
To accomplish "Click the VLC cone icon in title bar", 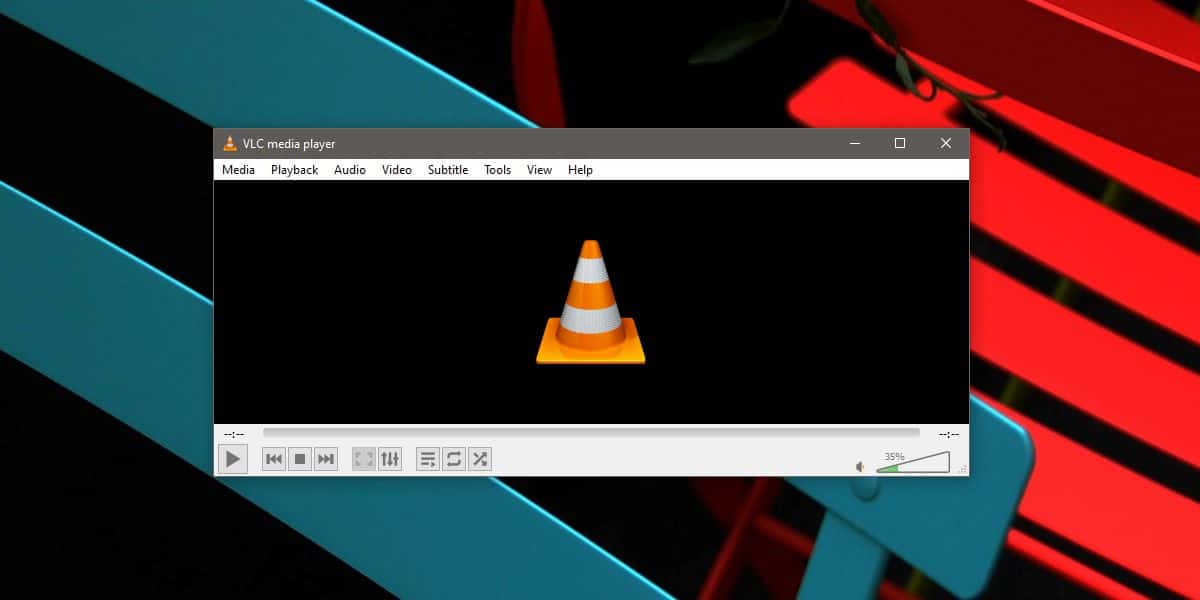I will pos(230,144).
